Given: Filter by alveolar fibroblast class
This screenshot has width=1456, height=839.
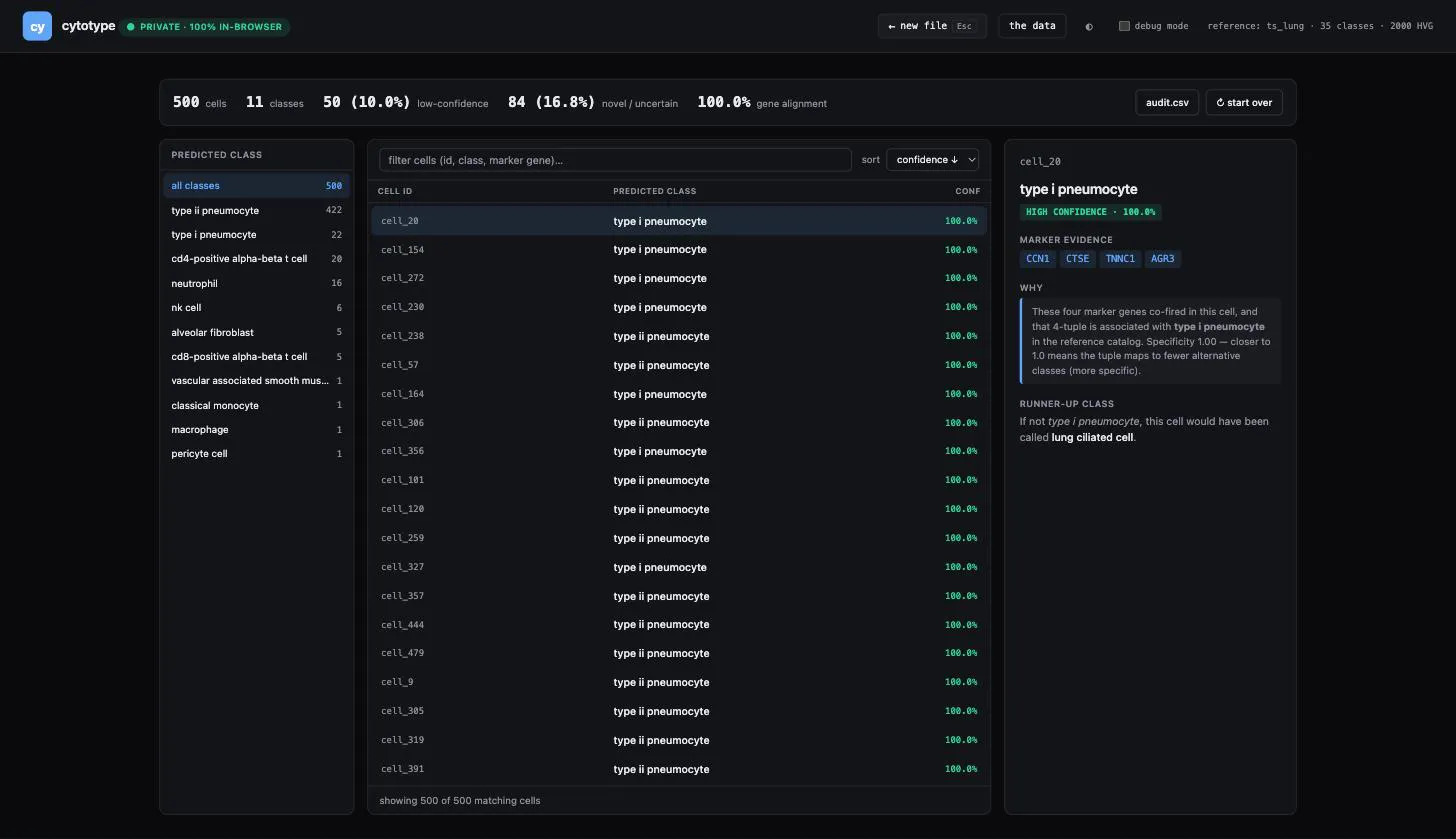Looking at the screenshot, I should pyautogui.click(x=257, y=332).
